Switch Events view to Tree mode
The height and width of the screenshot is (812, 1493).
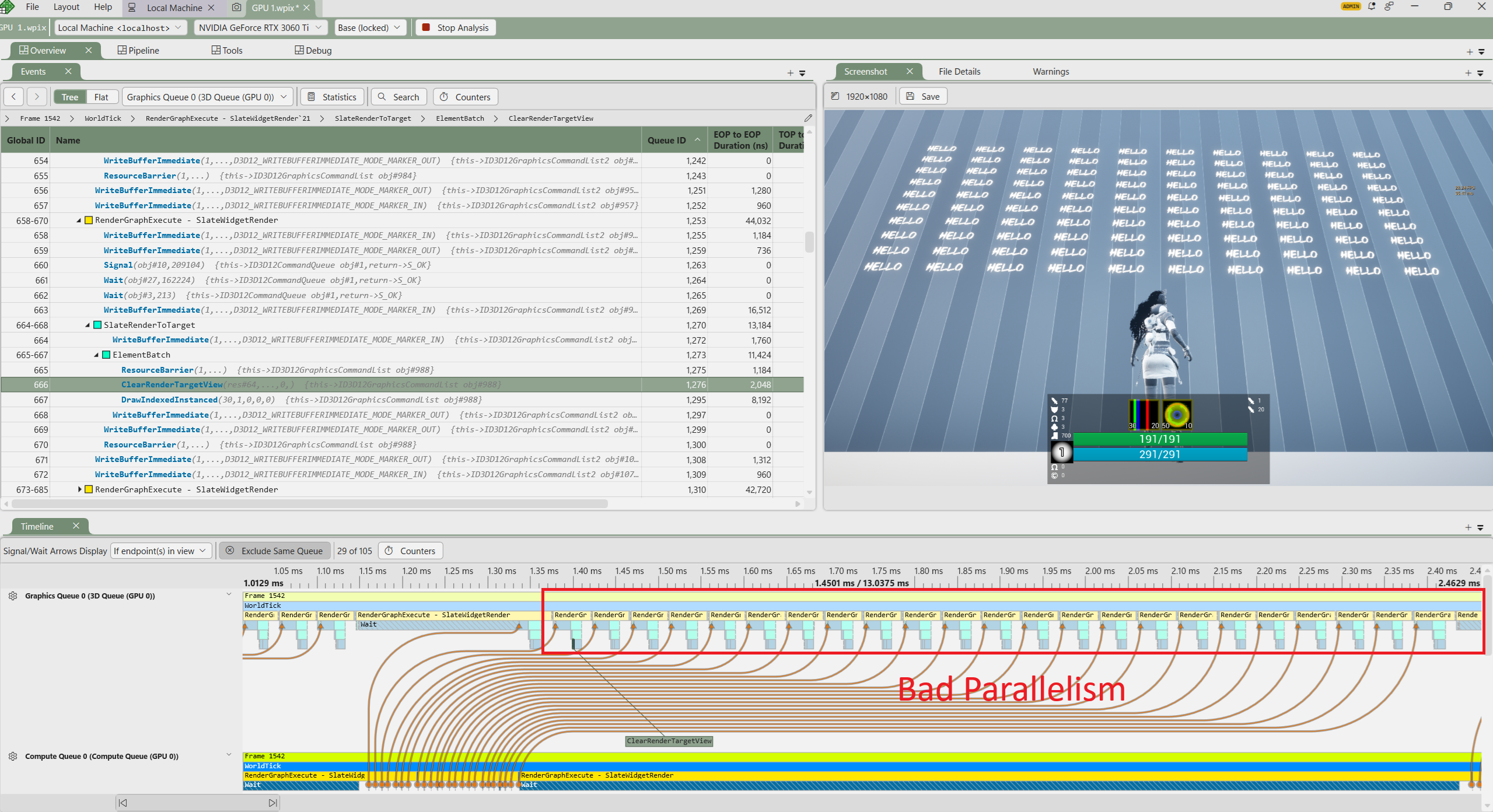click(x=69, y=97)
